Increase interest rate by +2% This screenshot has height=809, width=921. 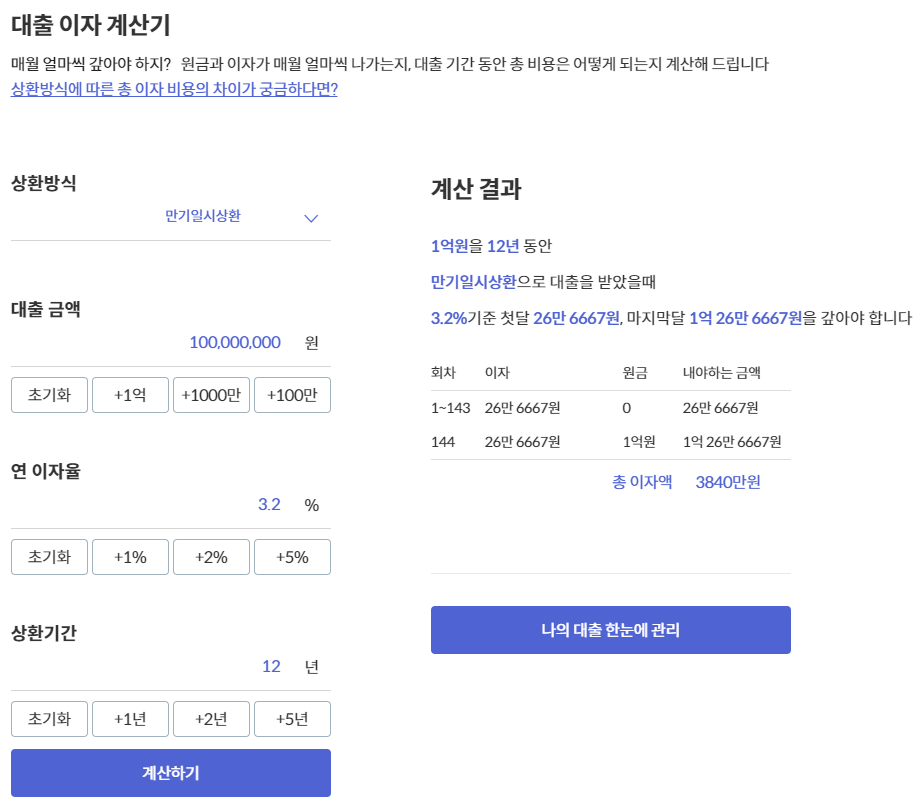pos(211,557)
